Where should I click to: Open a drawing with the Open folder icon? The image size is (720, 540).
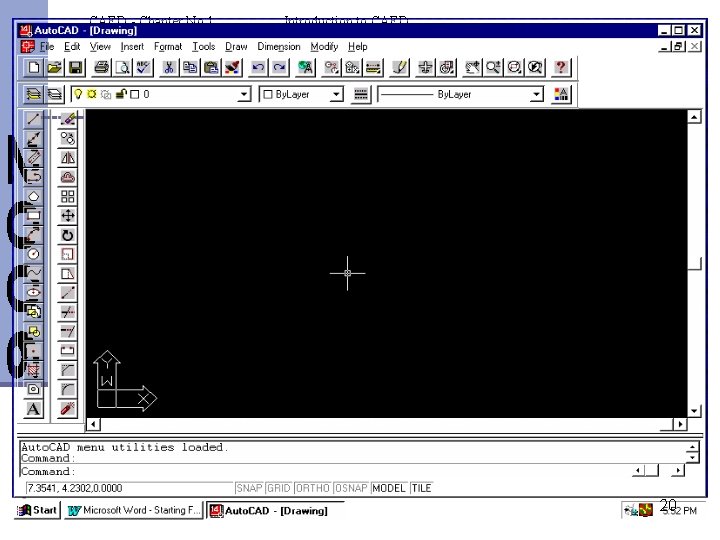coord(54,68)
